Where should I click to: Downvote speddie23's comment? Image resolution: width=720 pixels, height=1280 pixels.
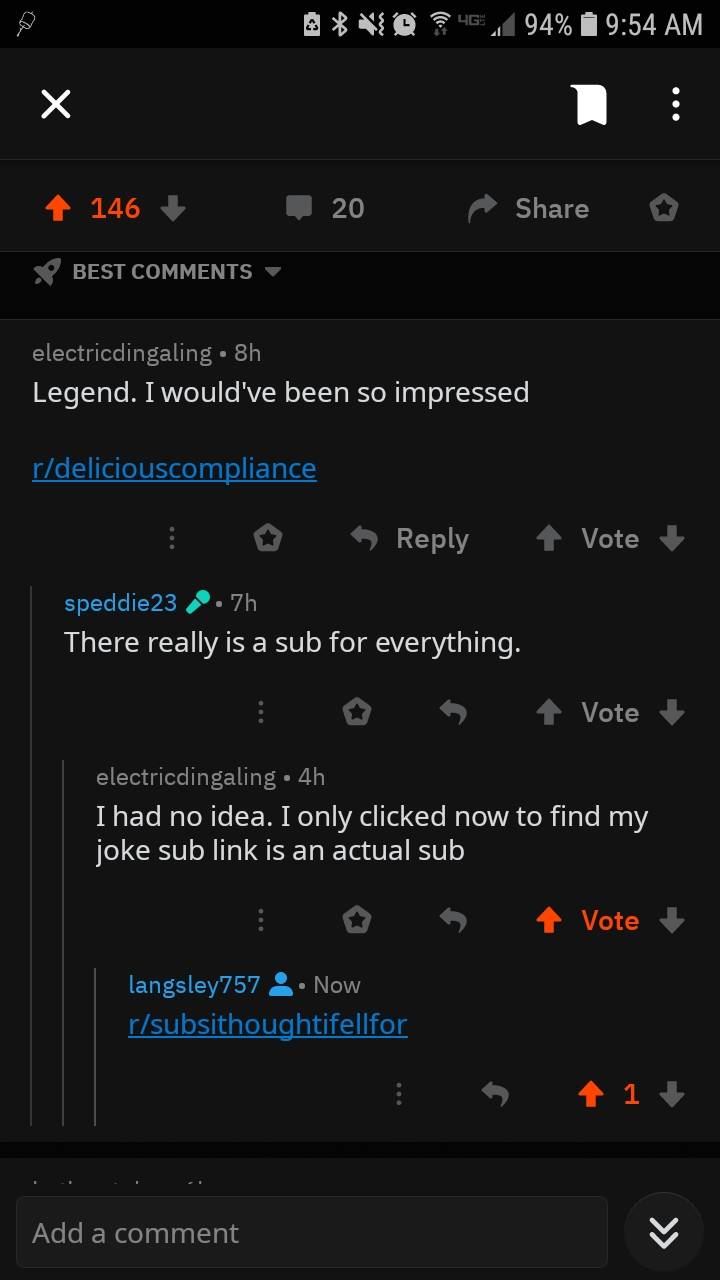[672, 712]
